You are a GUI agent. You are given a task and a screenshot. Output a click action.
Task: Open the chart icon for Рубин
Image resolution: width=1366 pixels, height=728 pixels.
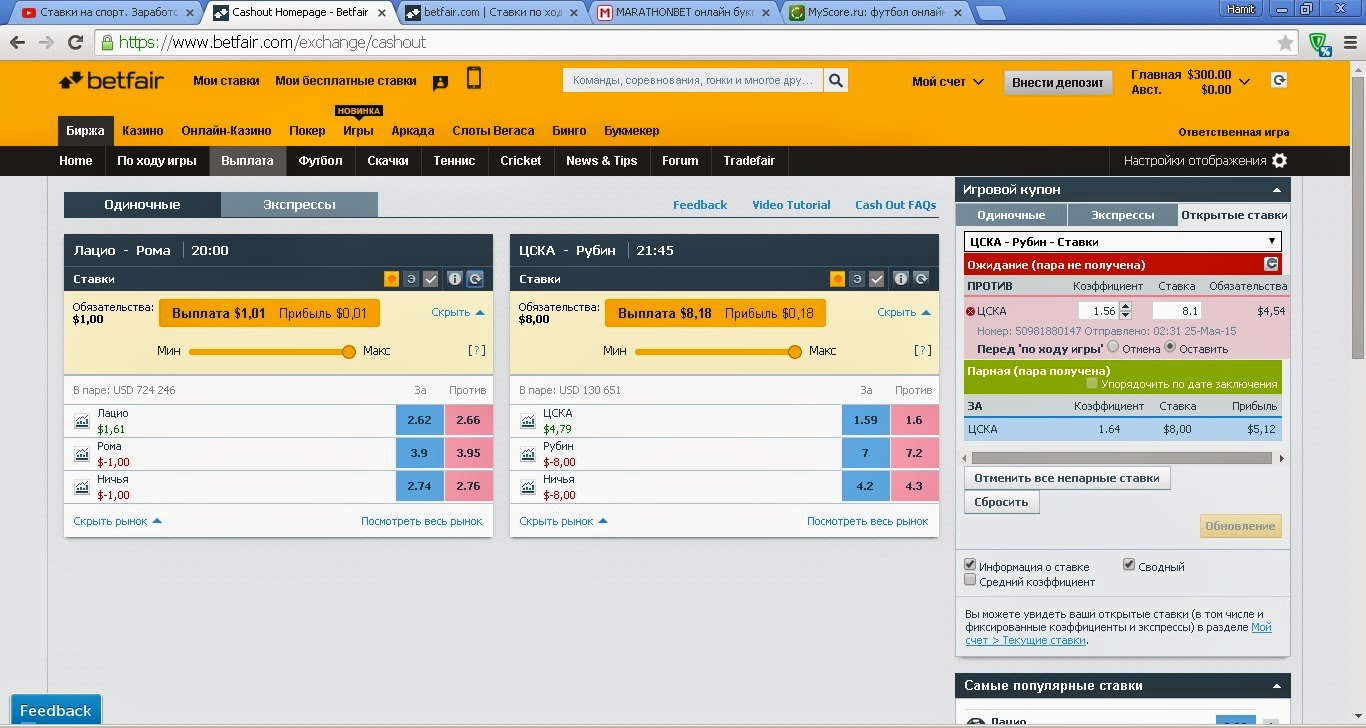(528, 454)
